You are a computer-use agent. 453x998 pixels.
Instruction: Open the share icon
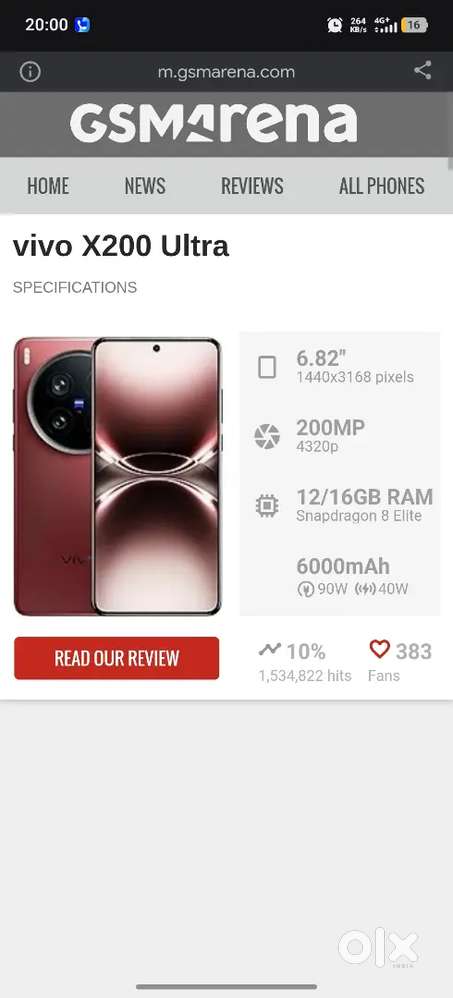(x=422, y=70)
